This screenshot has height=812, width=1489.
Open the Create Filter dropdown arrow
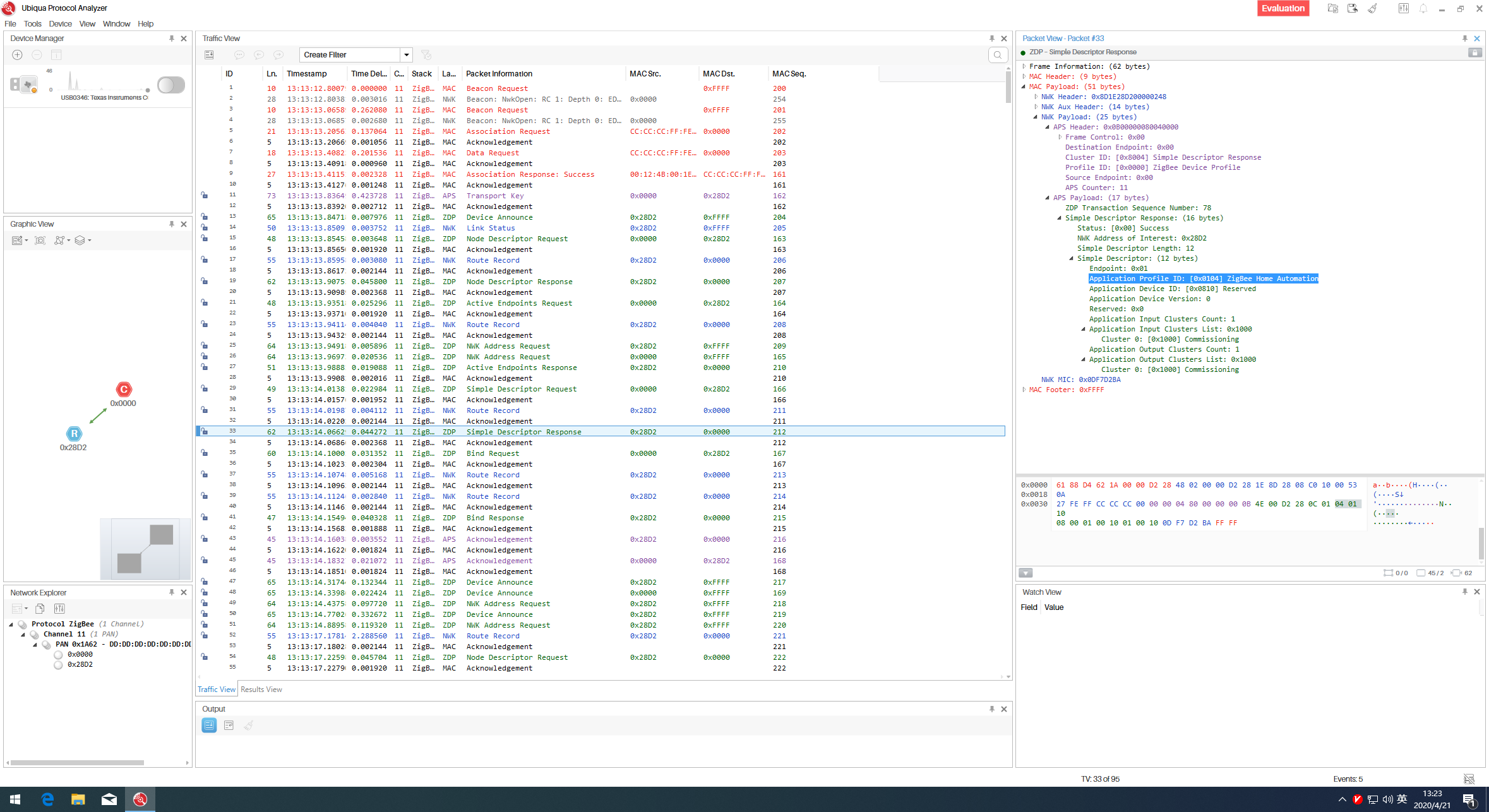(x=407, y=55)
